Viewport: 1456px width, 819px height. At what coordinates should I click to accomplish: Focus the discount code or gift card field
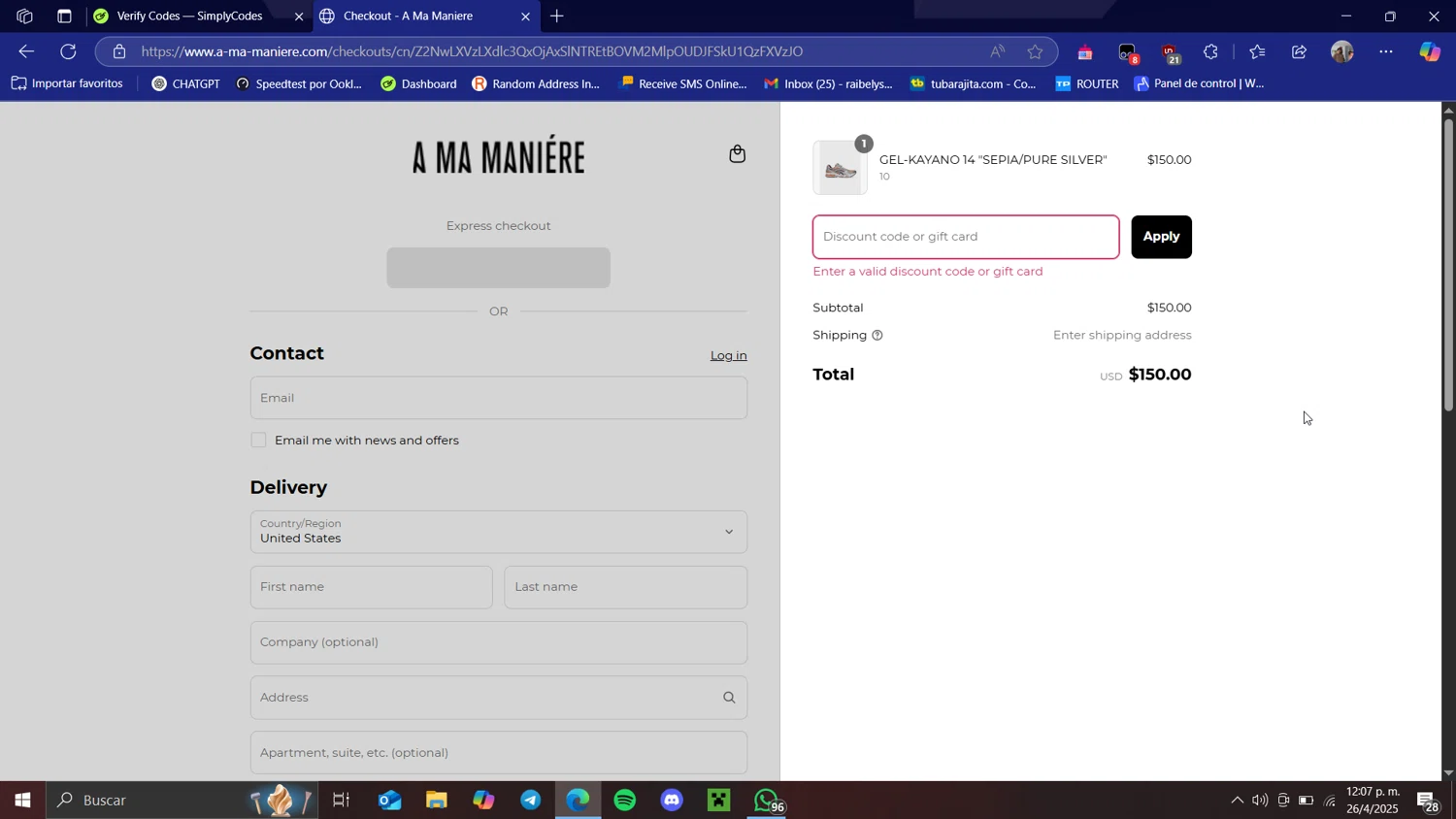click(966, 237)
